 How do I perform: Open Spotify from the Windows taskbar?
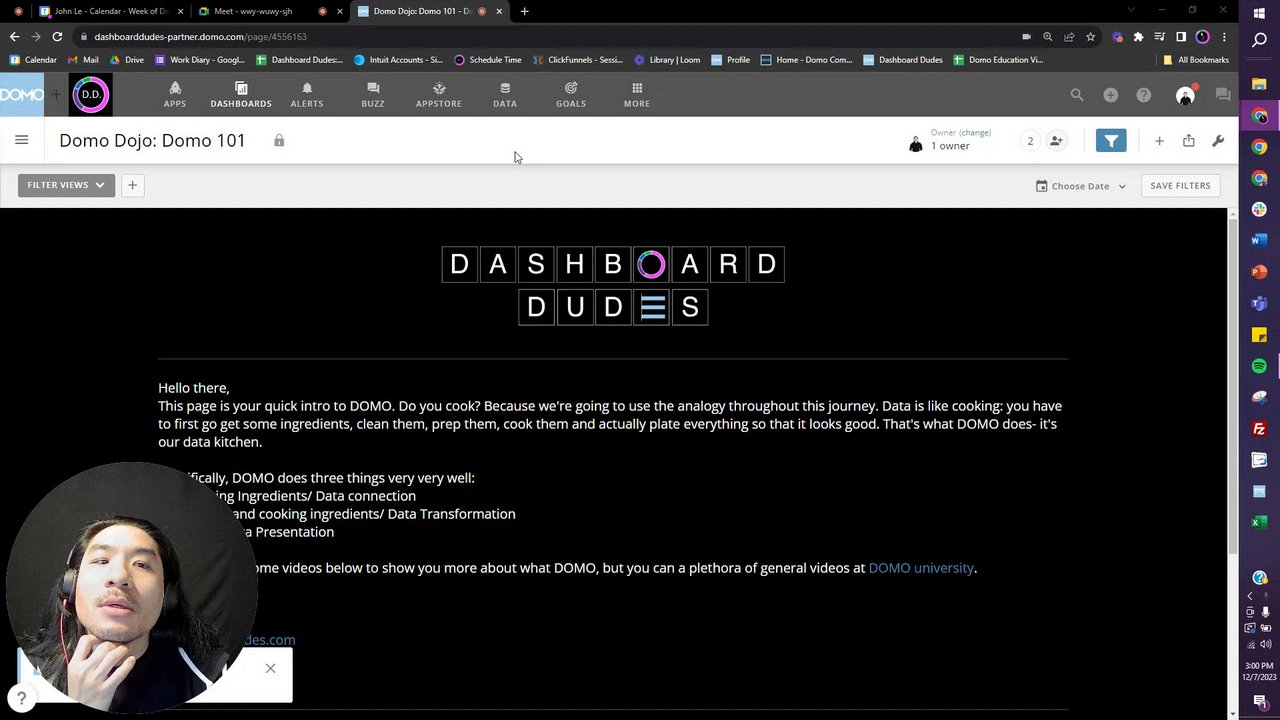[x=1259, y=366]
